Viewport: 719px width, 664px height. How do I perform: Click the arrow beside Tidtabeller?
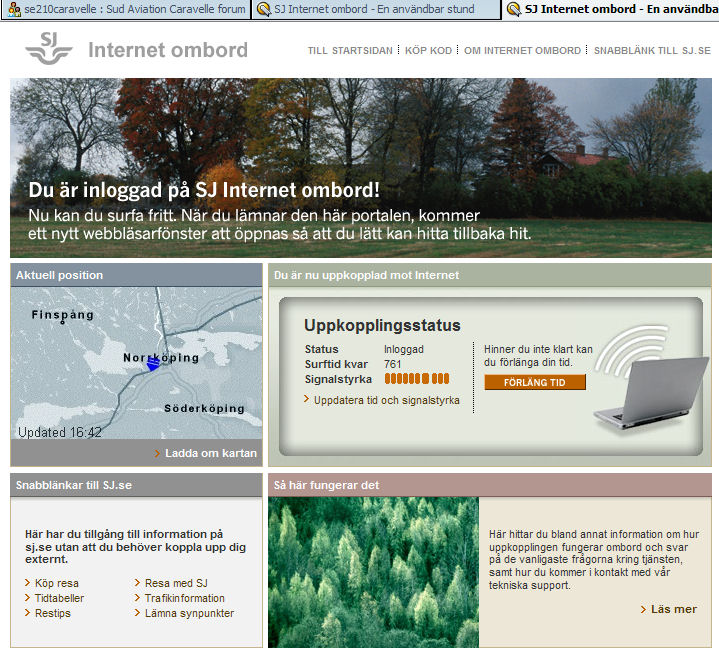click(28, 598)
